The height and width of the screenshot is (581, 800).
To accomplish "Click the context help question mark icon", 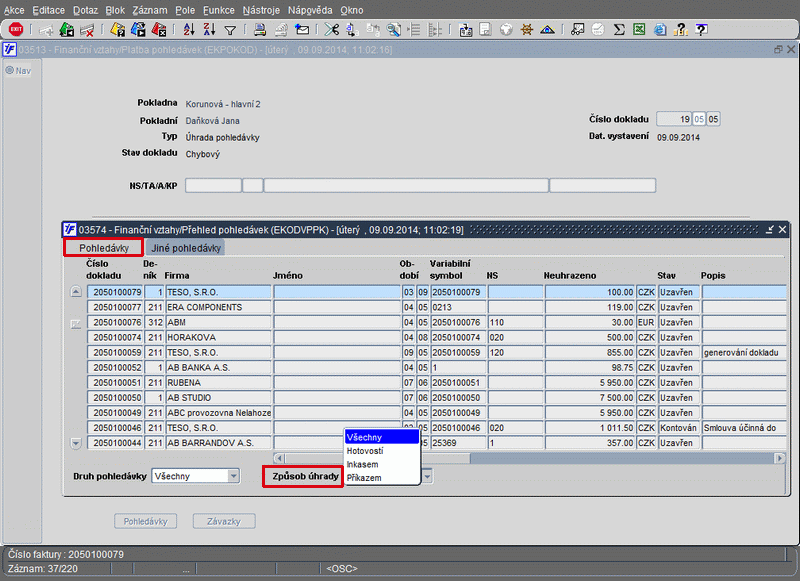I will pos(702,30).
